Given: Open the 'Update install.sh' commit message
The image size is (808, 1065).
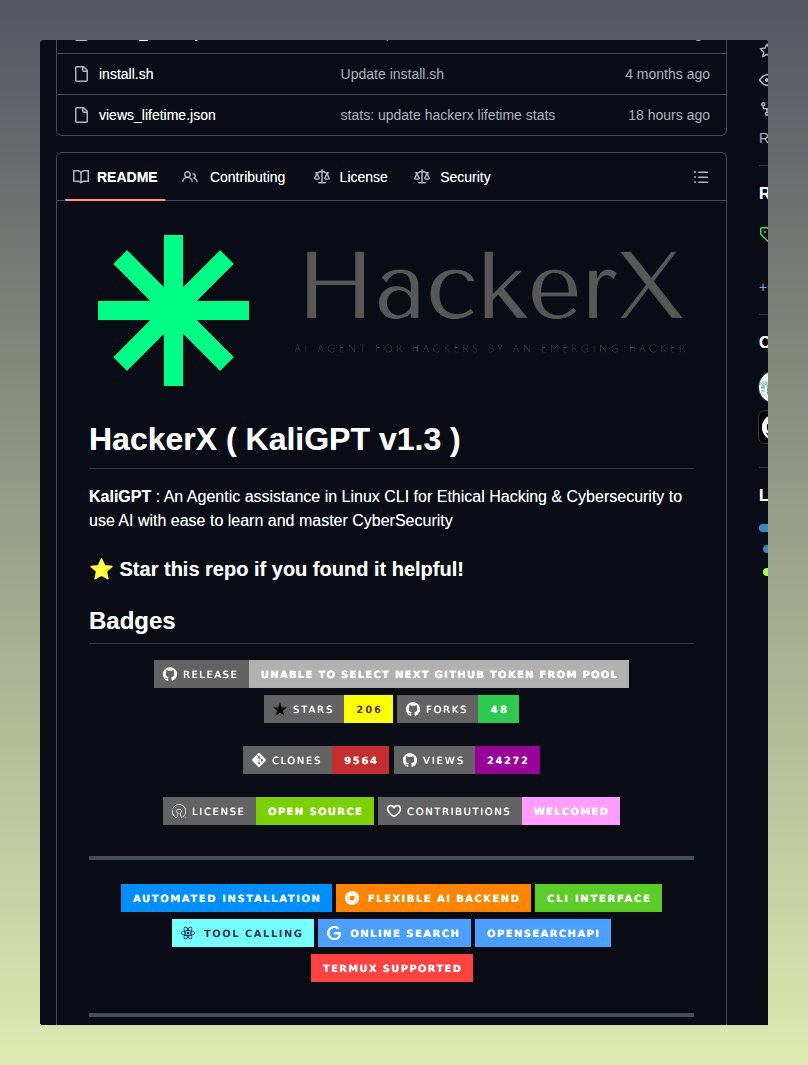Looking at the screenshot, I should pos(392,74).
